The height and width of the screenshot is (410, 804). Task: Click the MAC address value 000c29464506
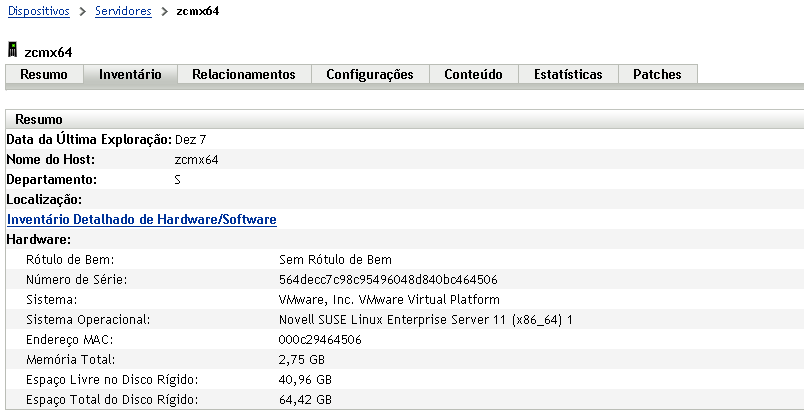point(320,339)
